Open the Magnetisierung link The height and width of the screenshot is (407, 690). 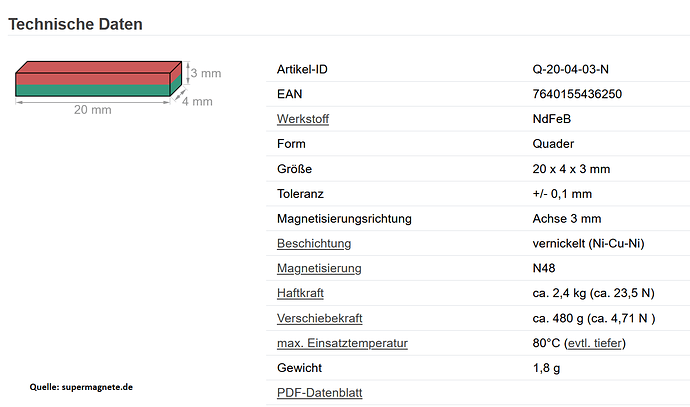click(319, 268)
